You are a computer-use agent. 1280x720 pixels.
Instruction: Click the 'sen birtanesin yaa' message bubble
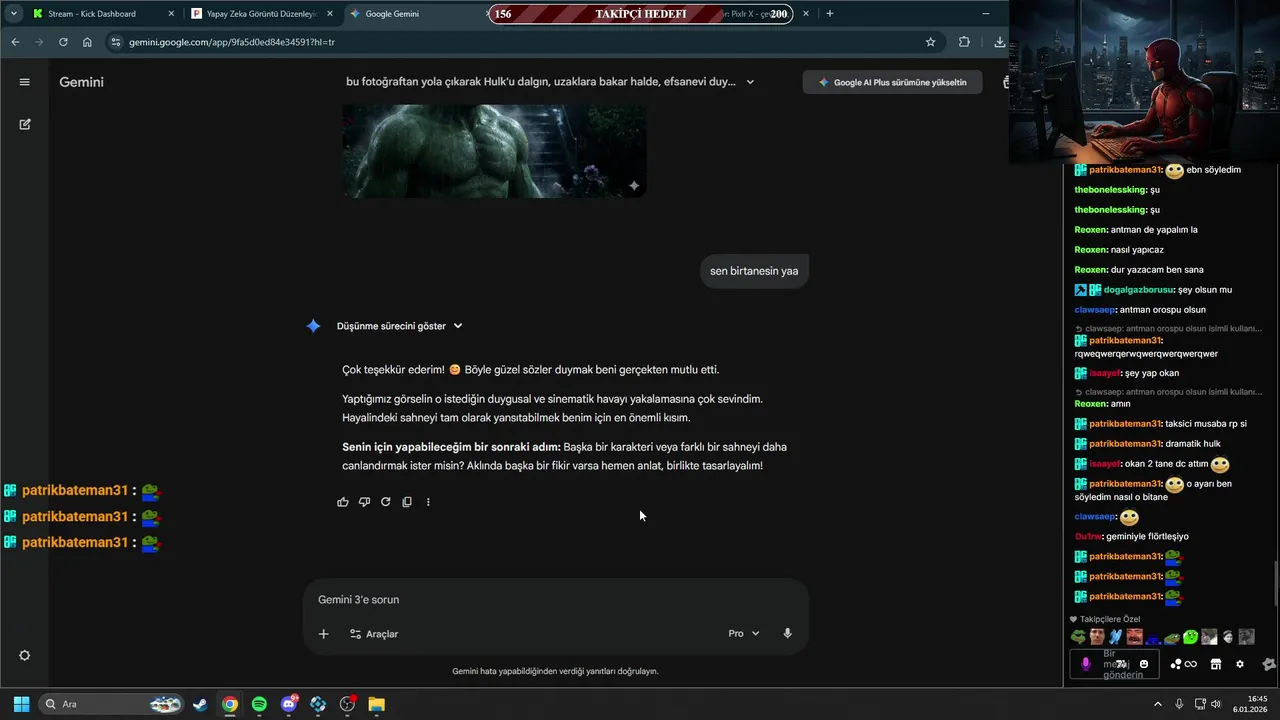(x=754, y=271)
